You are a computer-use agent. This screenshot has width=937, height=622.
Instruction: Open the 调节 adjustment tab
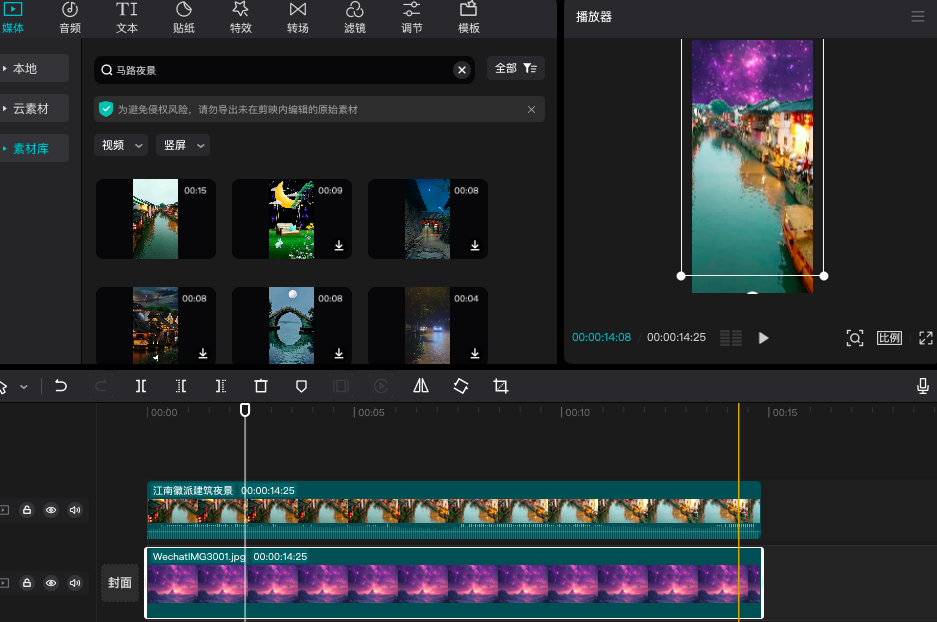pos(412,18)
